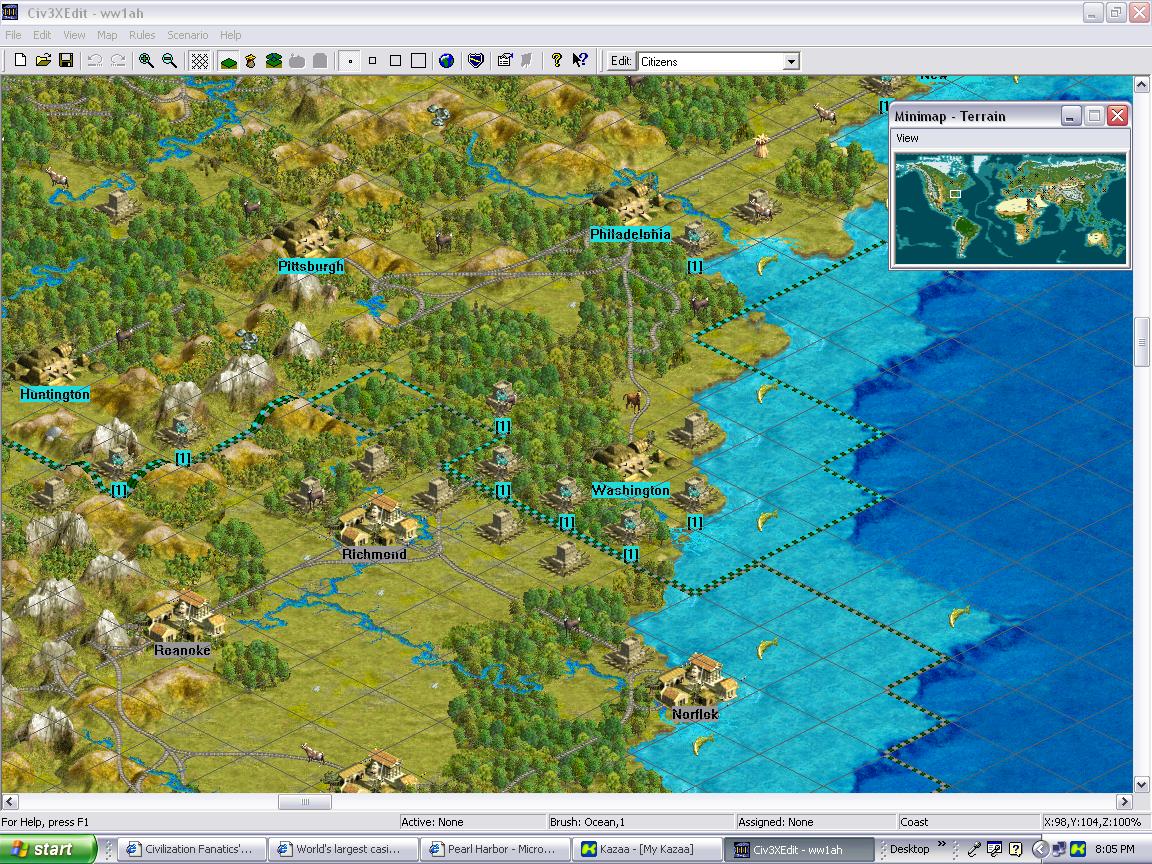Switch to Pearl Harbor taskbar window
Screen dimensions: 1152x864
tap(494, 849)
